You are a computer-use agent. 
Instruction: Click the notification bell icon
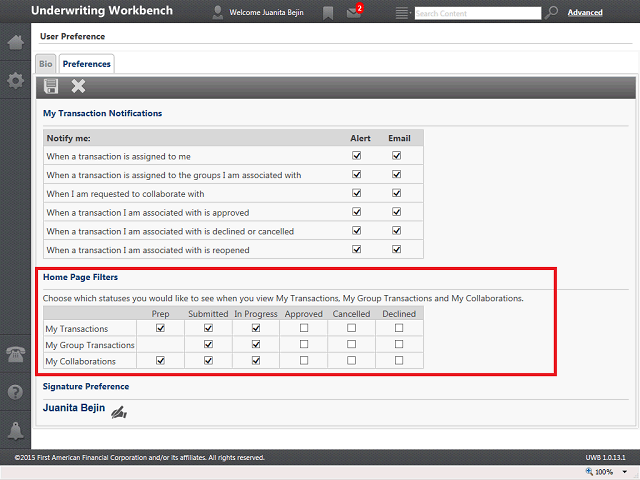pos(16,431)
